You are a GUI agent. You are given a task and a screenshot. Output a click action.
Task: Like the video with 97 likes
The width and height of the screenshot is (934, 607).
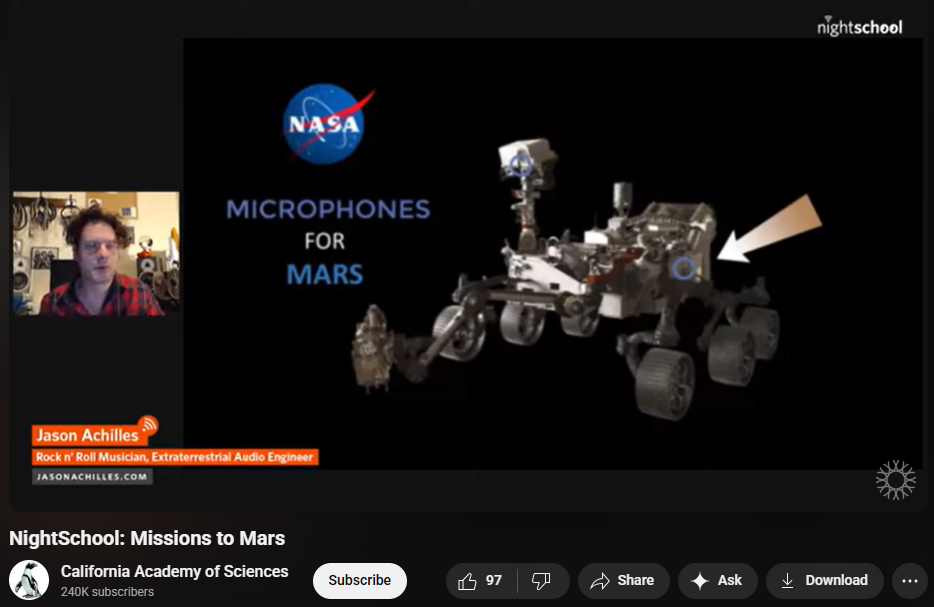pyautogui.click(x=481, y=581)
